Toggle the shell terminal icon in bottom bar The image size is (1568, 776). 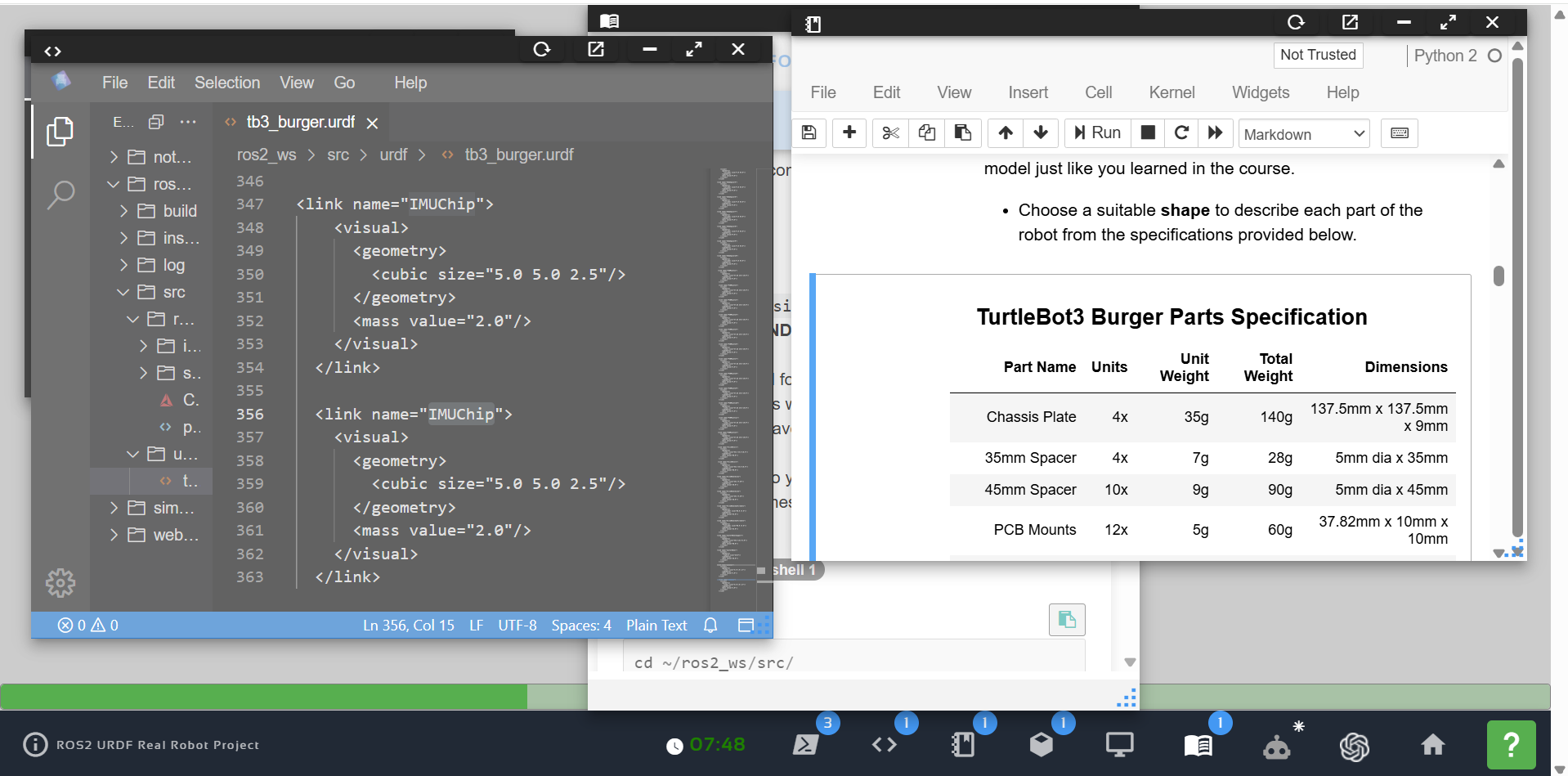pos(805,745)
